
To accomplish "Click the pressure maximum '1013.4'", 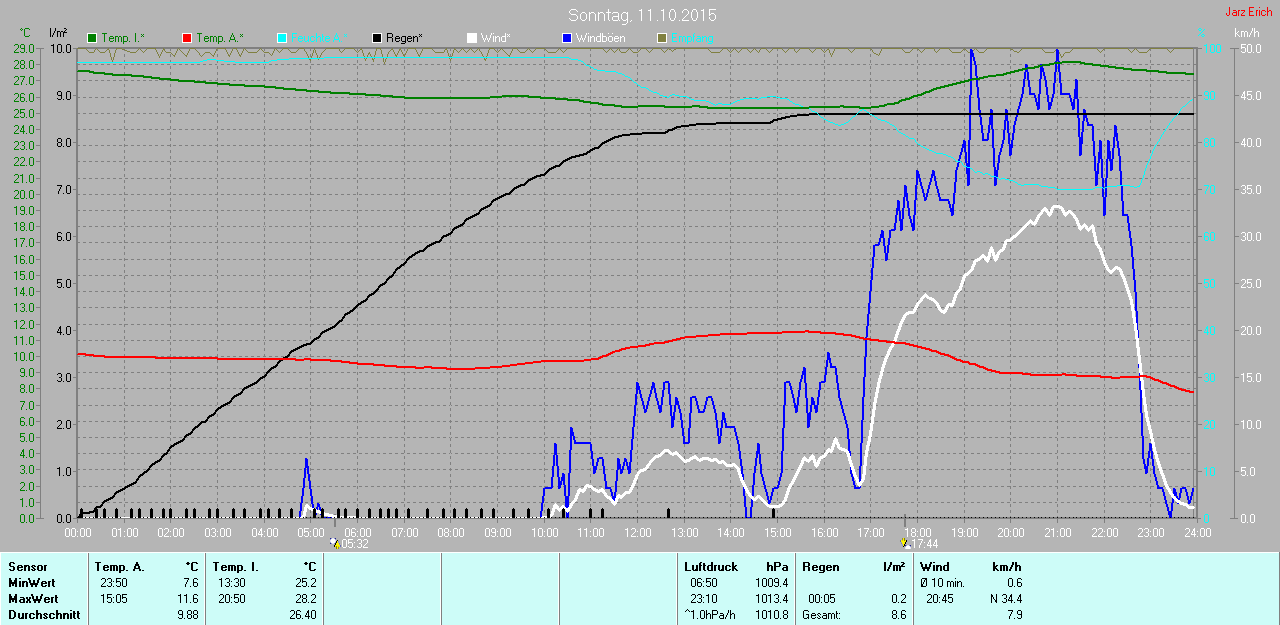I will coord(771,599).
